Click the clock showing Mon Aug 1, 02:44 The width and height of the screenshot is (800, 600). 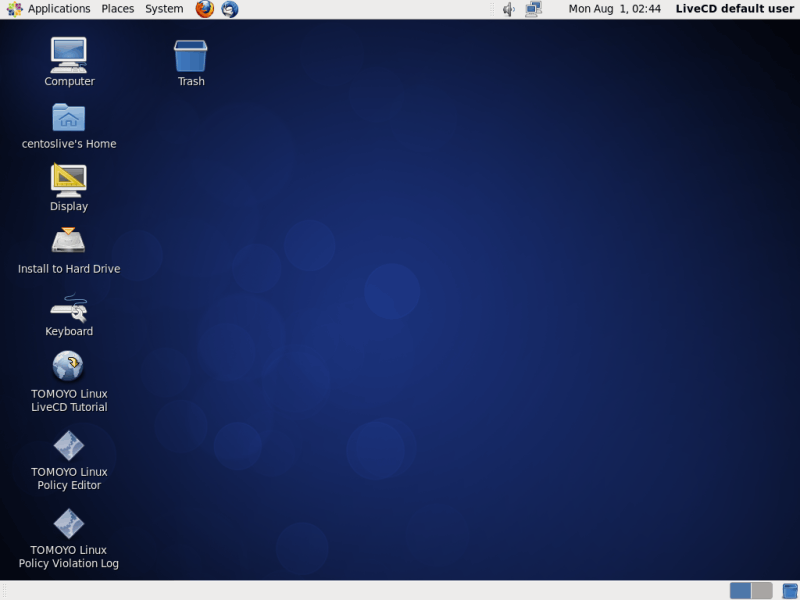click(614, 9)
